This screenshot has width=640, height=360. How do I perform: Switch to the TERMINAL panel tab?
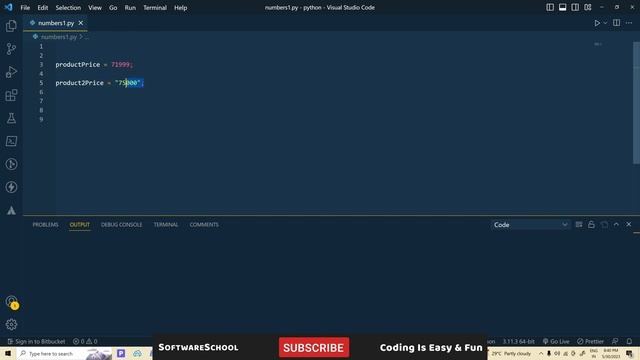(166, 224)
